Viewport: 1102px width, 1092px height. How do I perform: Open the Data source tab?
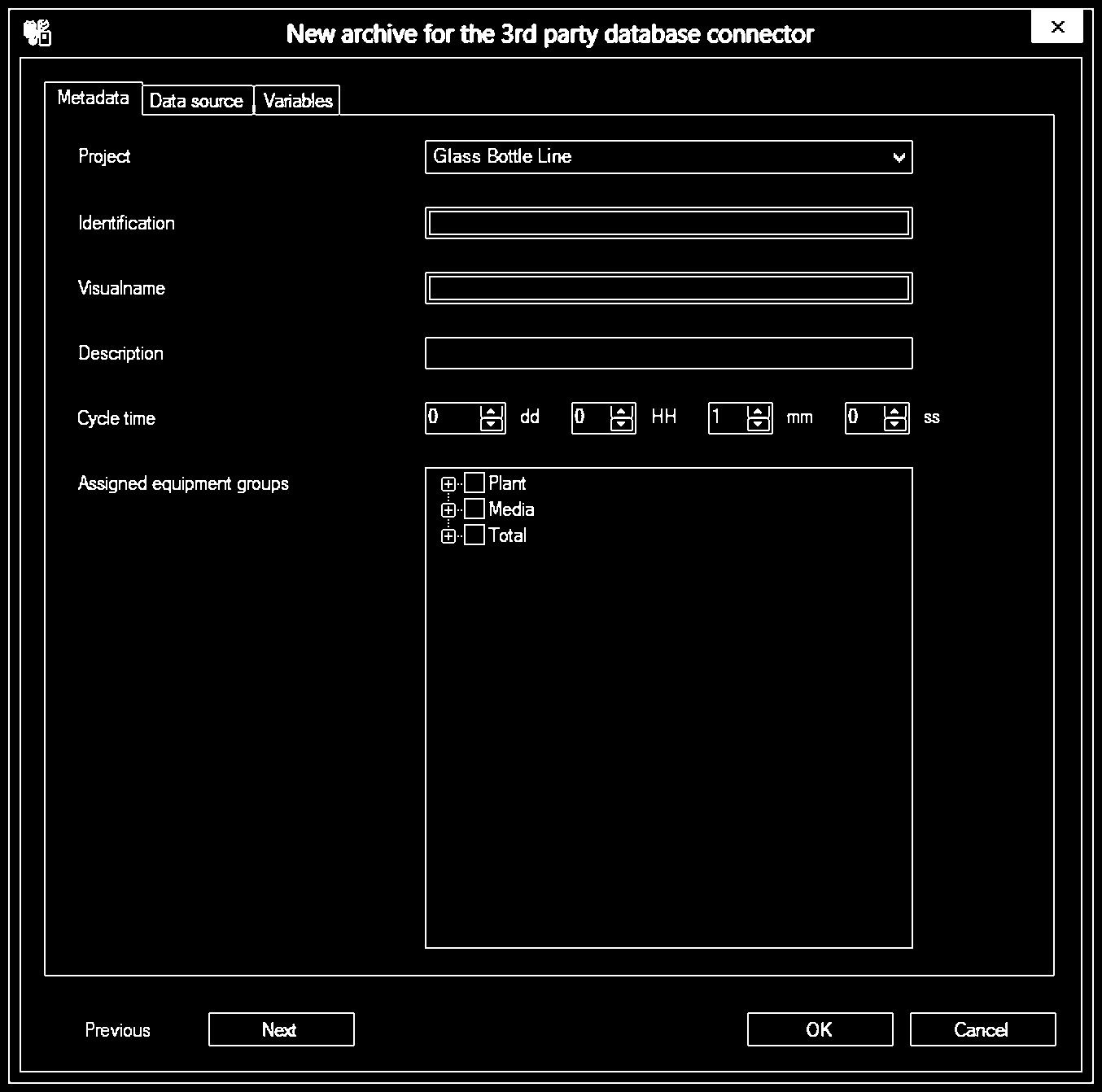tap(197, 101)
